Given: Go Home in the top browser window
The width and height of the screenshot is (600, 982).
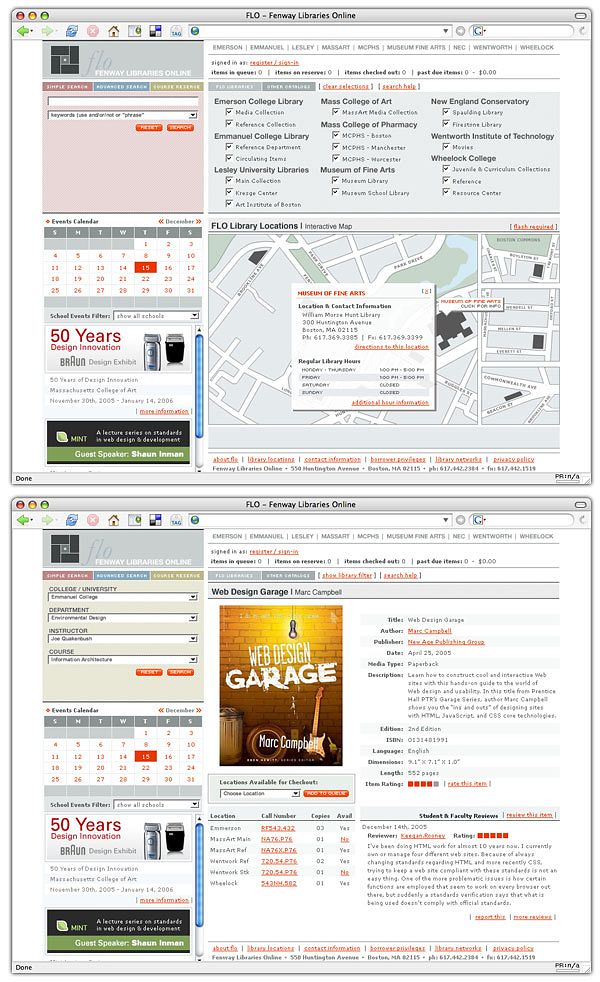Looking at the screenshot, I should (113, 31).
